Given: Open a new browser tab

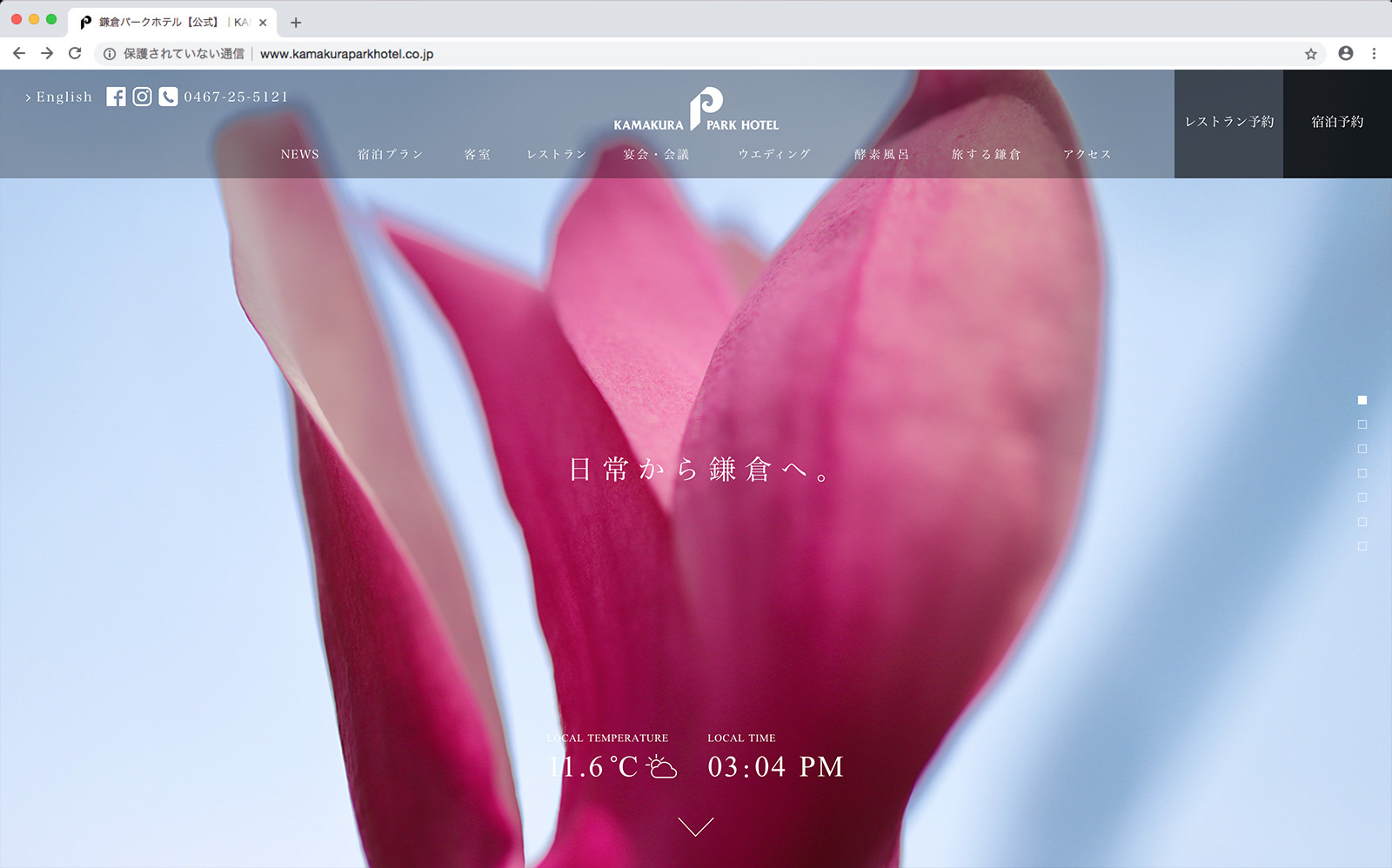Looking at the screenshot, I should tap(296, 23).
